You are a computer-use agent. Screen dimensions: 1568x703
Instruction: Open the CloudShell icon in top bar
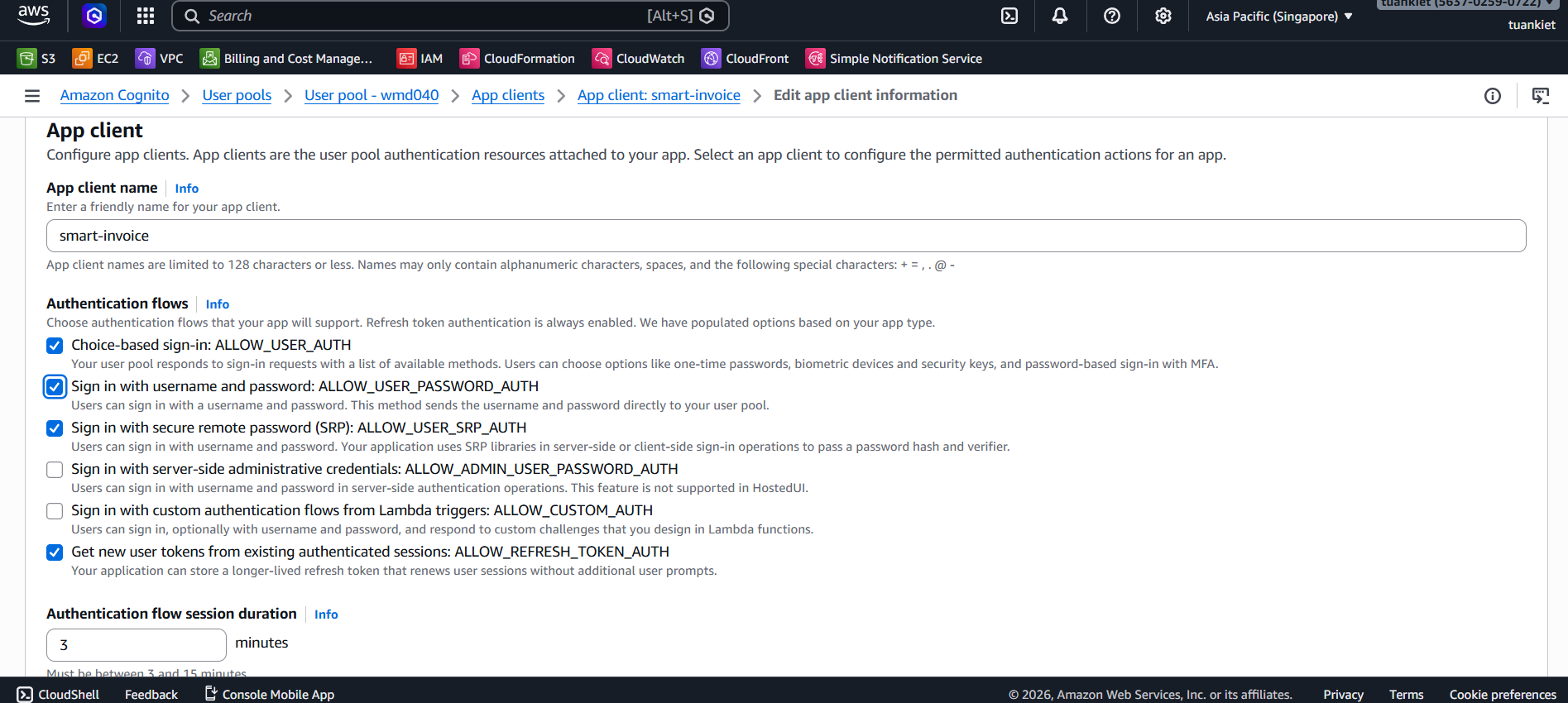point(1009,16)
